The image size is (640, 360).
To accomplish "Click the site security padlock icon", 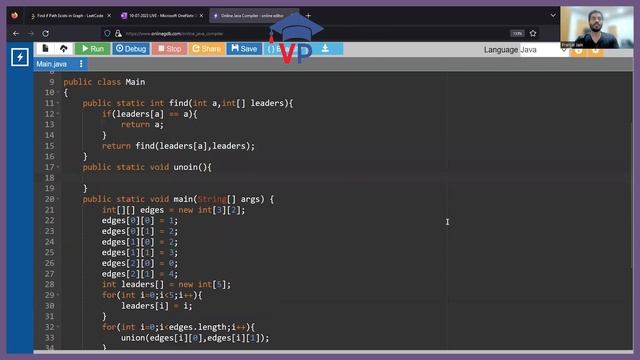I will tap(118, 33).
